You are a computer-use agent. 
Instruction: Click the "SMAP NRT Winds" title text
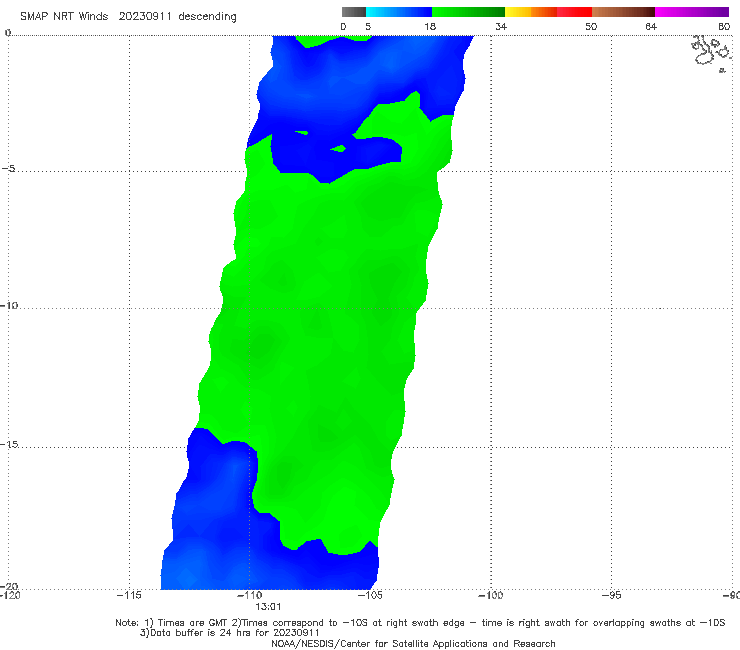(x=64, y=17)
